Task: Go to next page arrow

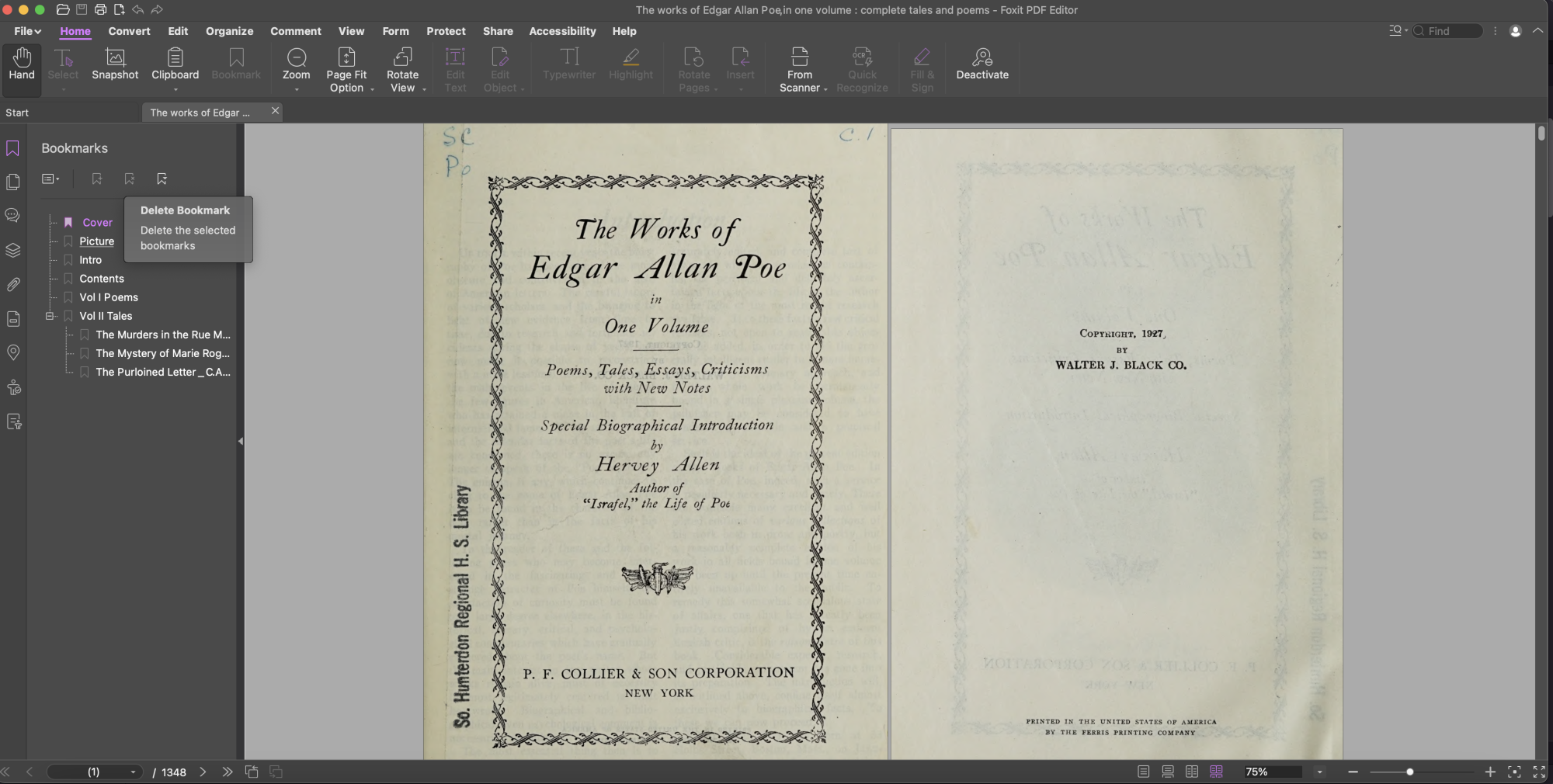Action: (x=203, y=772)
